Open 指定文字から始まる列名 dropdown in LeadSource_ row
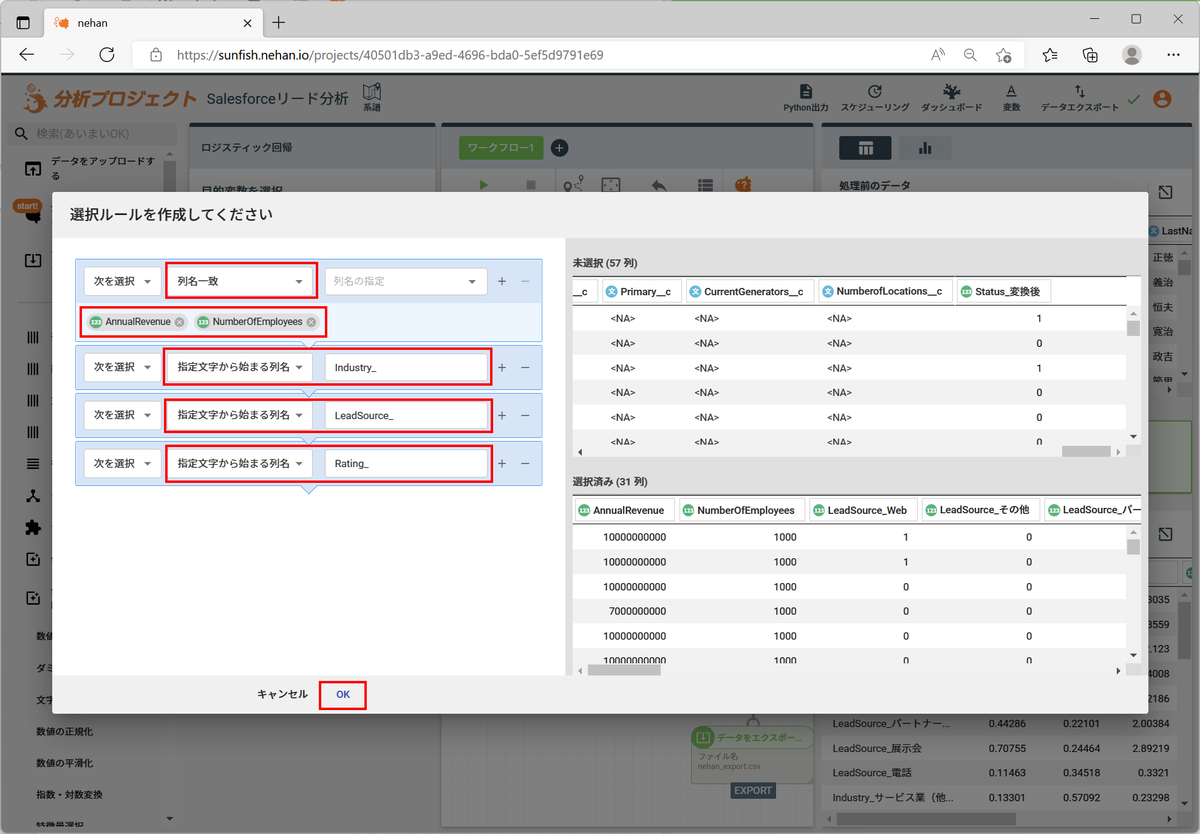Viewport: 1200px width, 834px height. pos(239,415)
